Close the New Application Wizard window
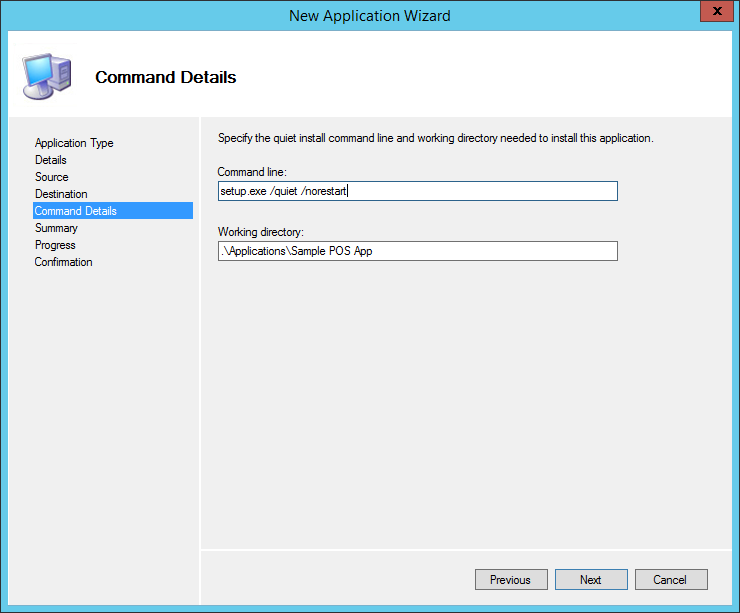740x613 pixels. pos(712,14)
